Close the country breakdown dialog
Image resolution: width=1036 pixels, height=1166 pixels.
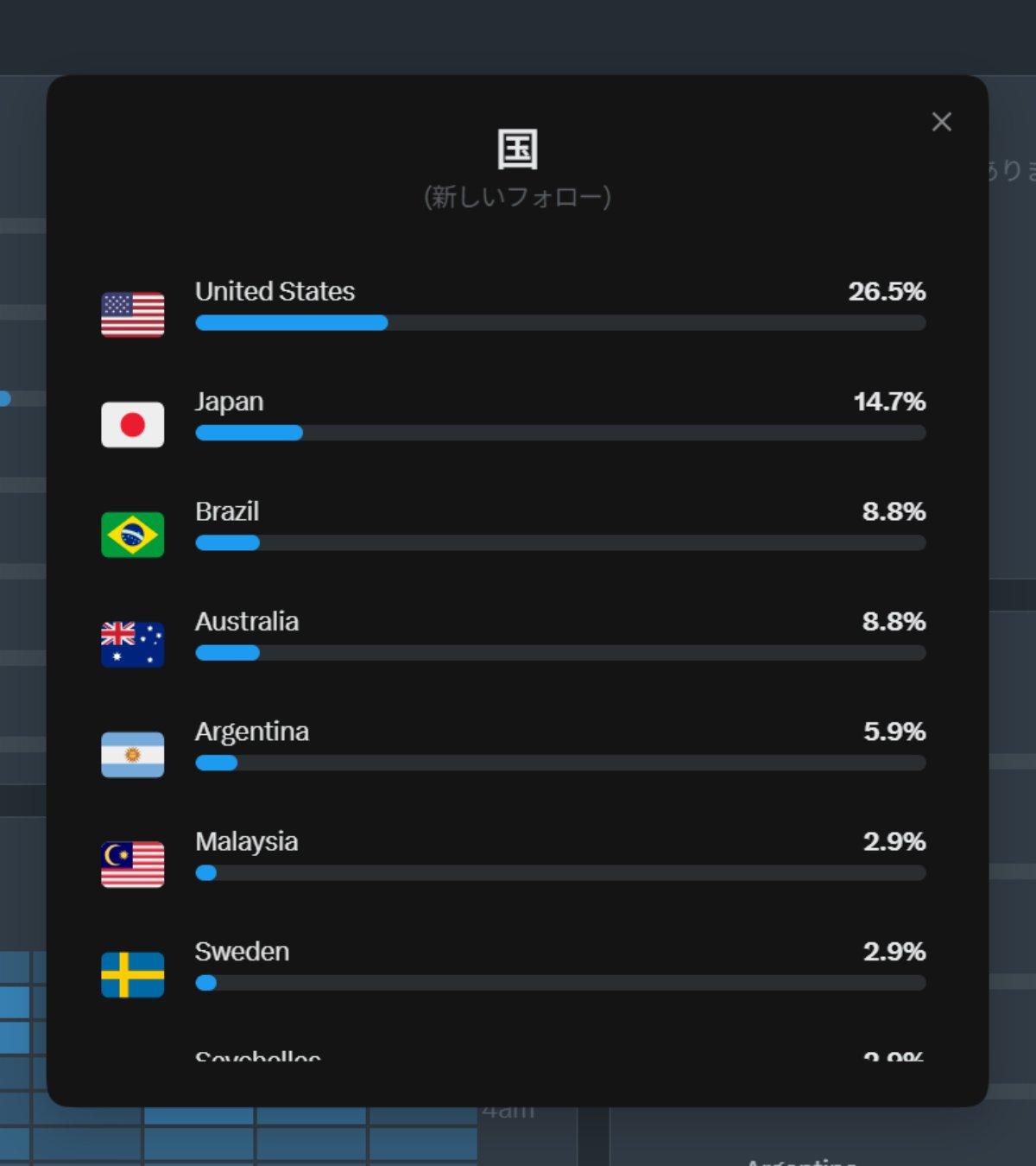(x=942, y=122)
